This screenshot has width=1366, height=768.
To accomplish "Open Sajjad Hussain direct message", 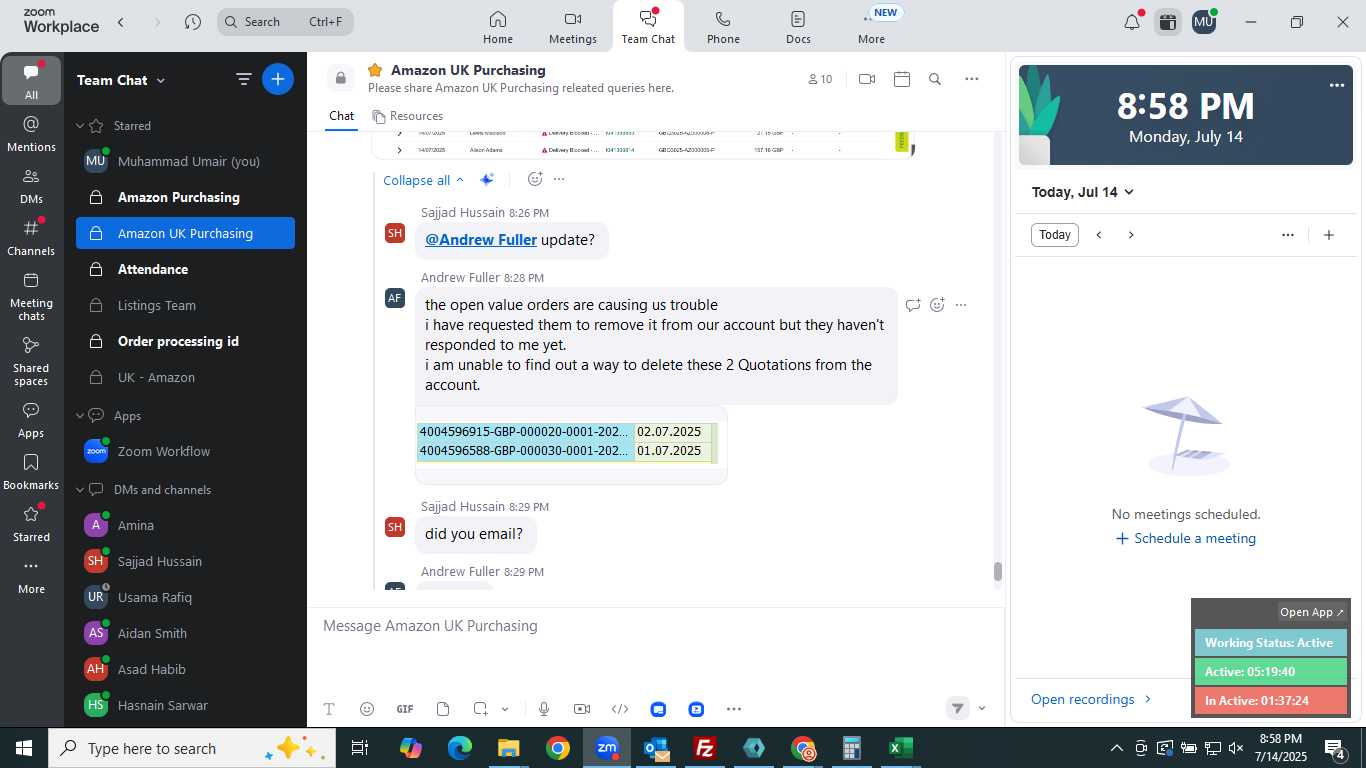I will (185, 561).
